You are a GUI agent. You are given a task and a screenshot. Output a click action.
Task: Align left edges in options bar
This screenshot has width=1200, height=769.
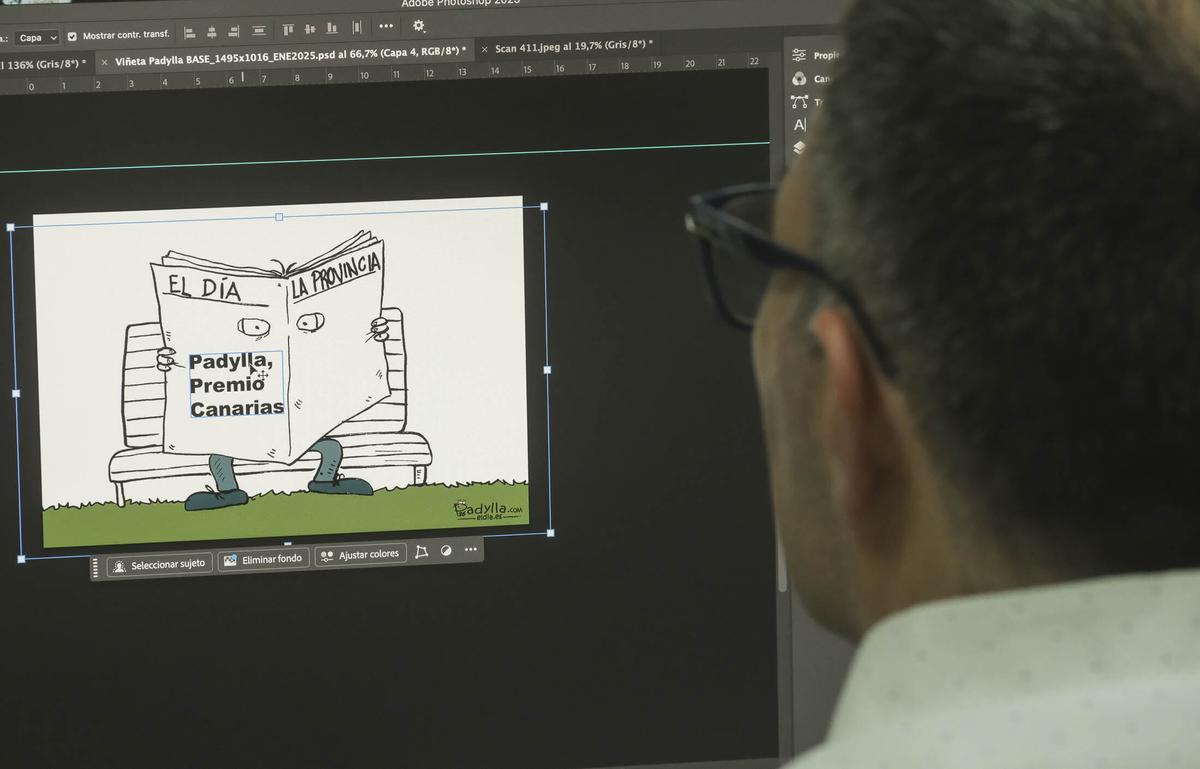pos(190,32)
